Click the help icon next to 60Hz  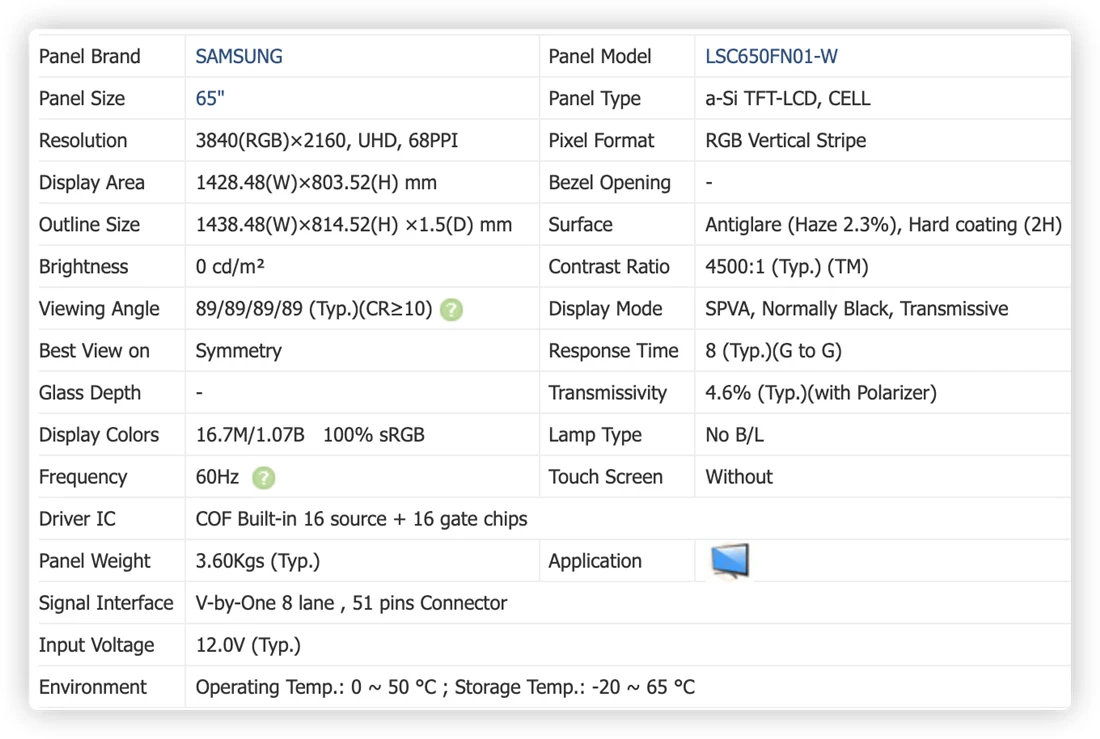click(264, 478)
